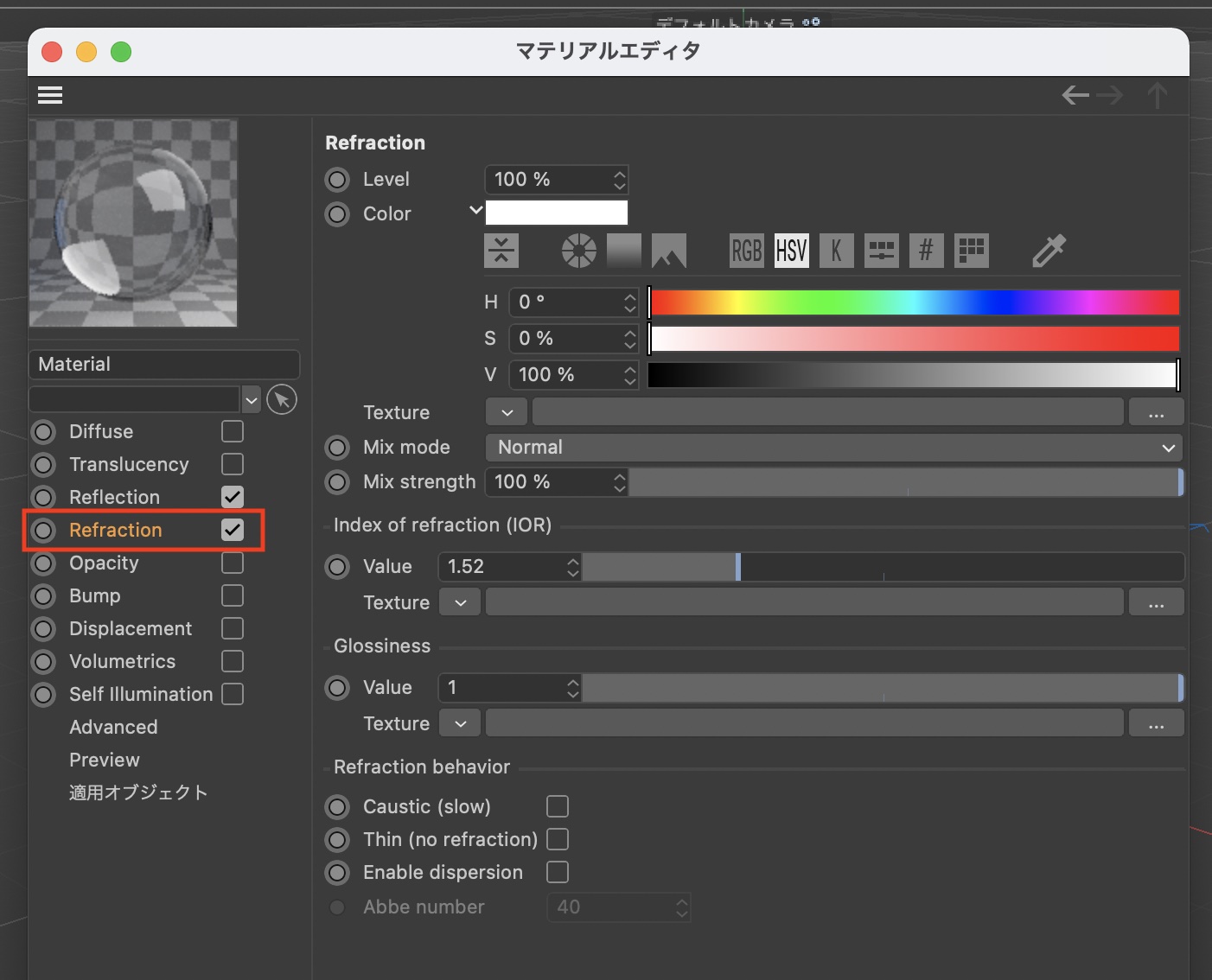
Task: Select the Kelvin (K) color mode
Action: pos(836,251)
